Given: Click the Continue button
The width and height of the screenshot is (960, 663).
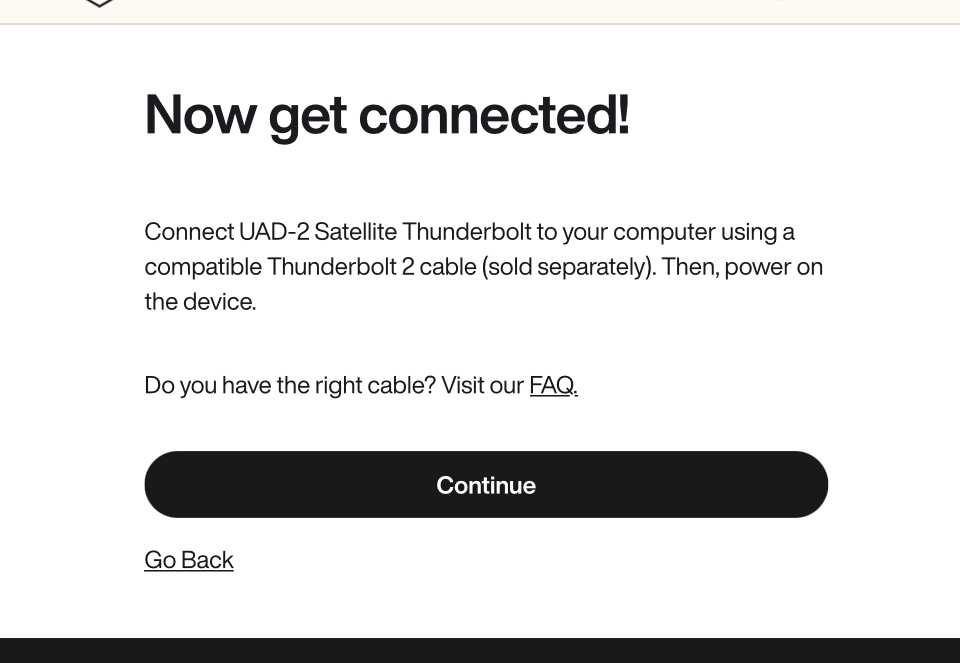Looking at the screenshot, I should click(x=486, y=485).
